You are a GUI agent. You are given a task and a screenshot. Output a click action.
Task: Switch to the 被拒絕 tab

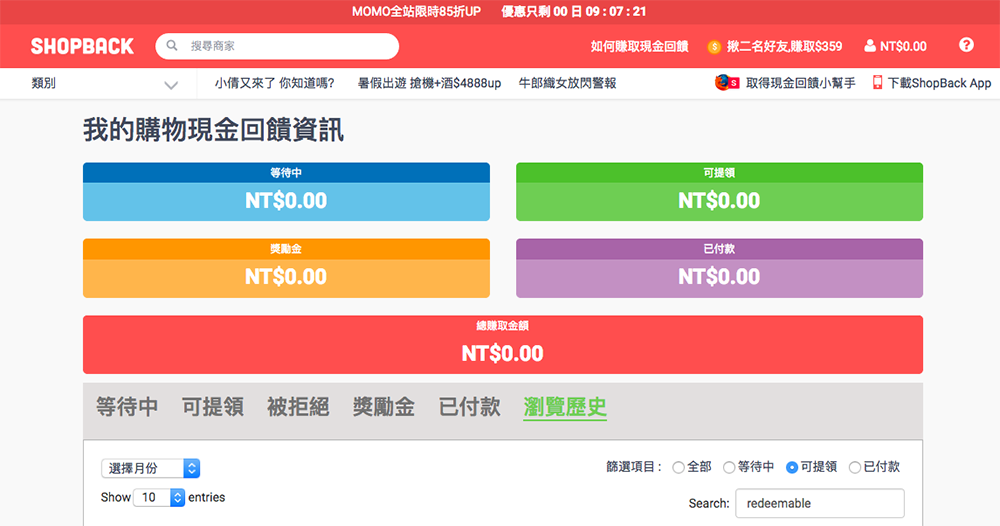[298, 407]
